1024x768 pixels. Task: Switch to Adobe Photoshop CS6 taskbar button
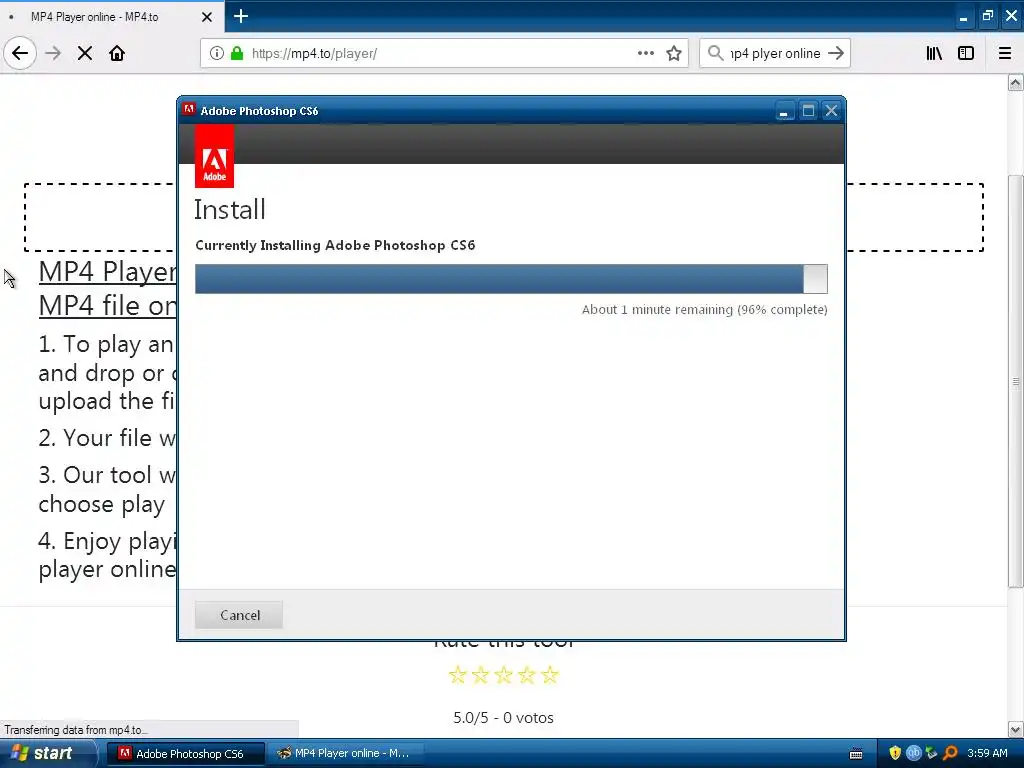[186, 754]
